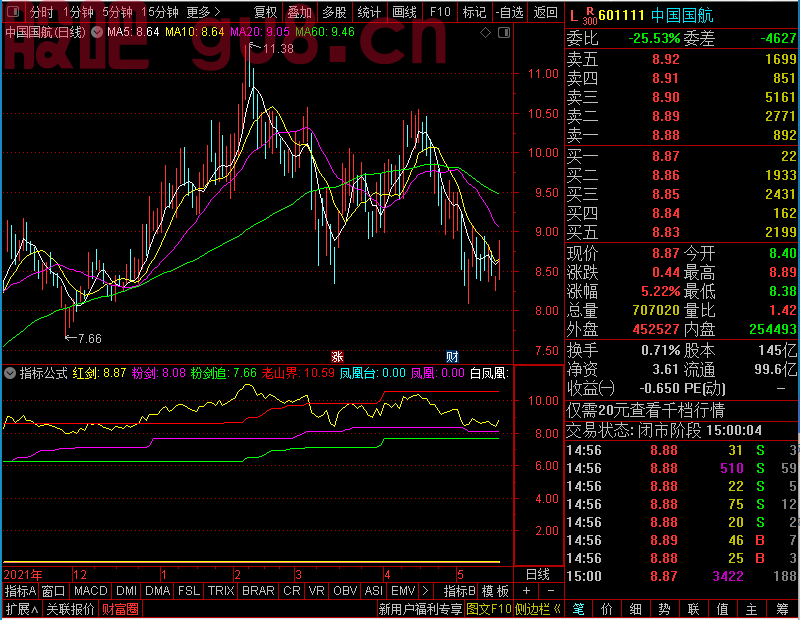Click the 标记 mark button
Screen dimensions: 800x620
point(474,12)
